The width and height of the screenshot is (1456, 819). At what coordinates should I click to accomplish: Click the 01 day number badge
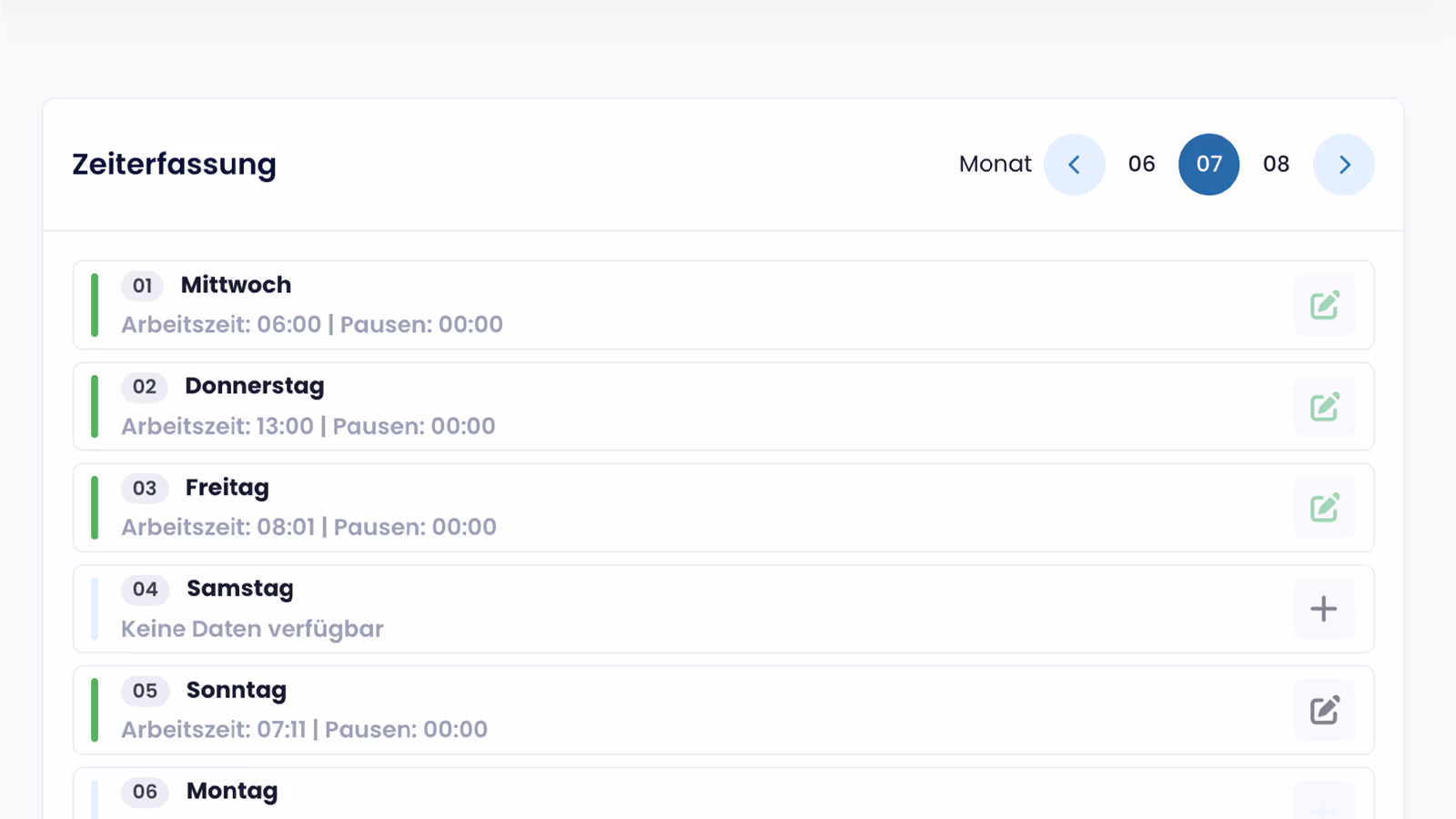point(142,286)
